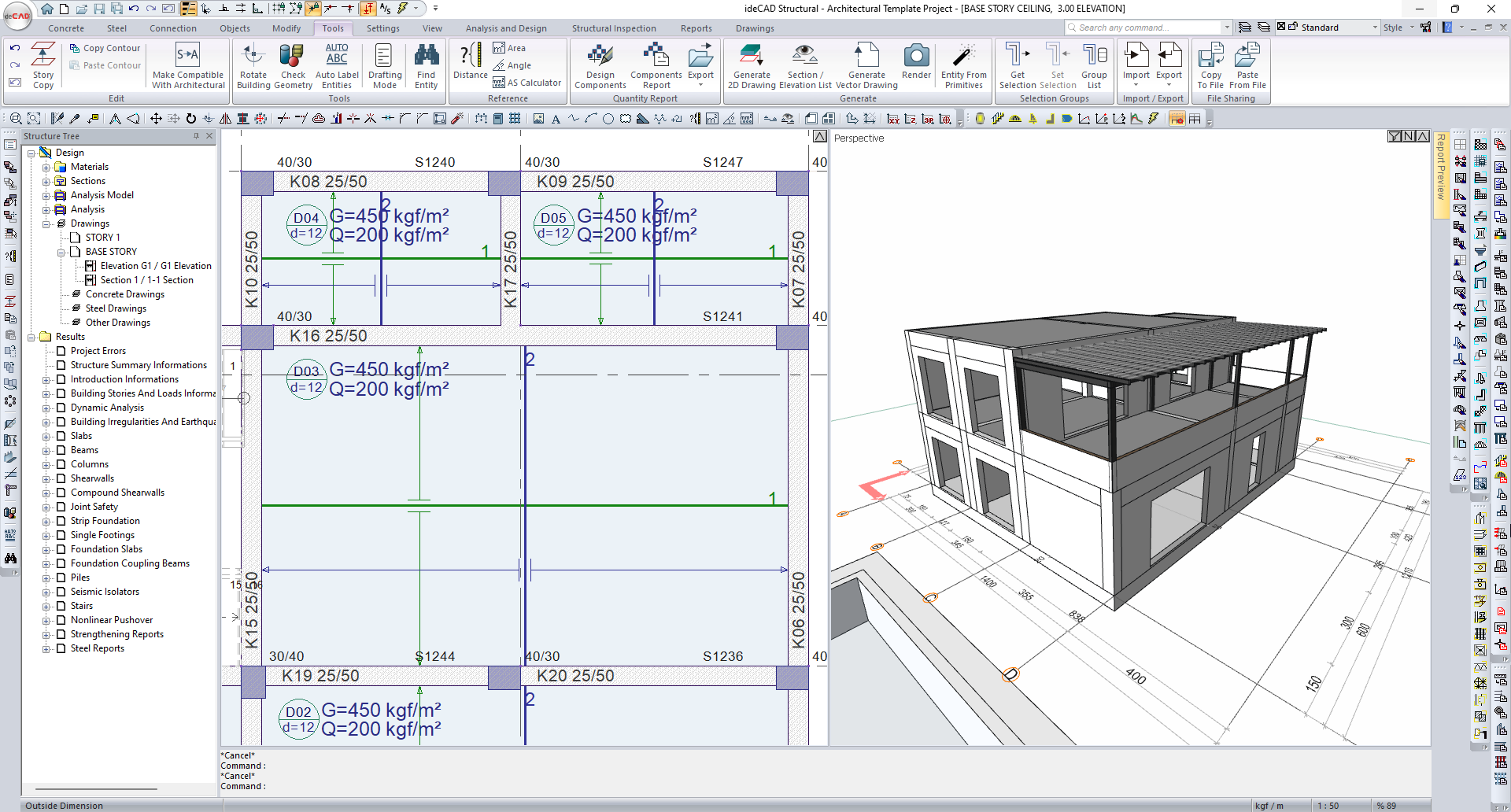The image size is (1511, 812).
Task: Check the Project Errors checkbox
Action: [x=61, y=351]
